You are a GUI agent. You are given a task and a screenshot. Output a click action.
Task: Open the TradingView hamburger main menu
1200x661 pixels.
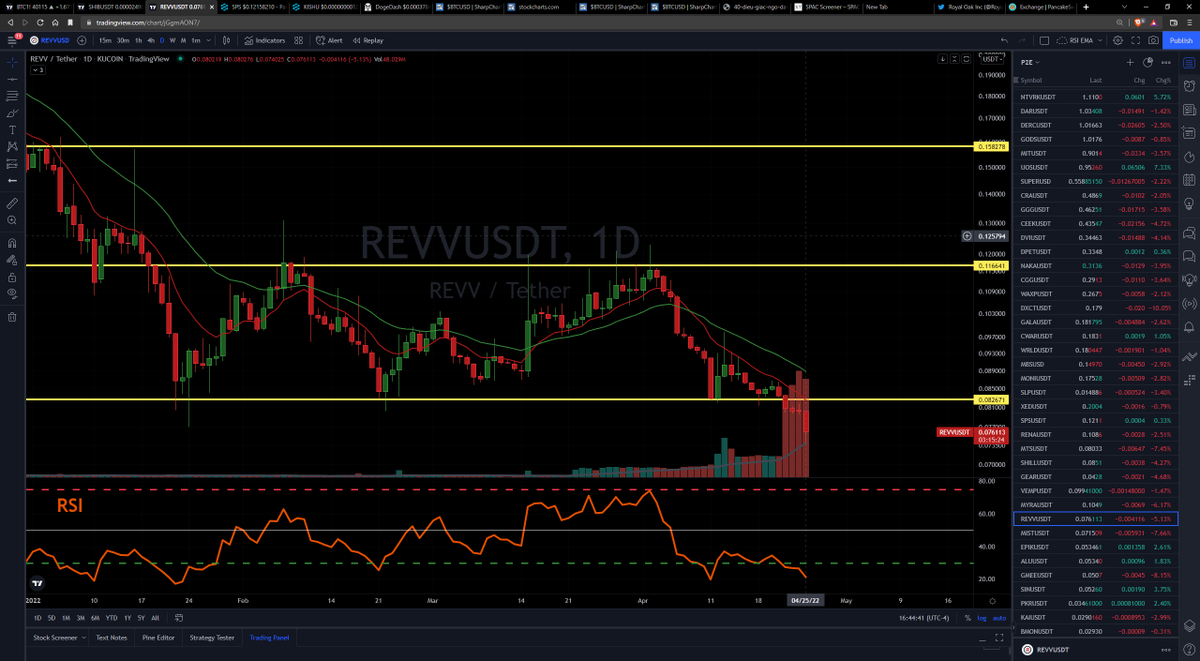13,40
